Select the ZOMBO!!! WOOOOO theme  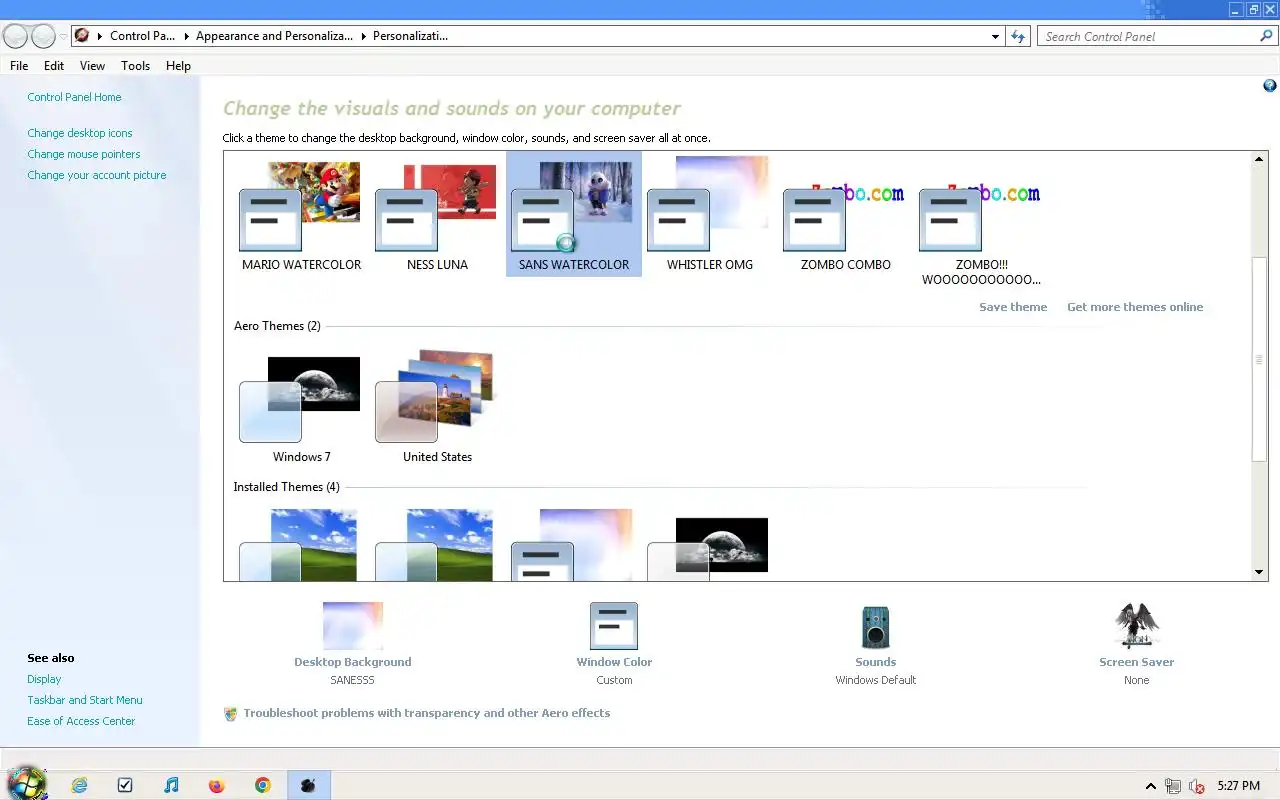[x=981, y=220]
